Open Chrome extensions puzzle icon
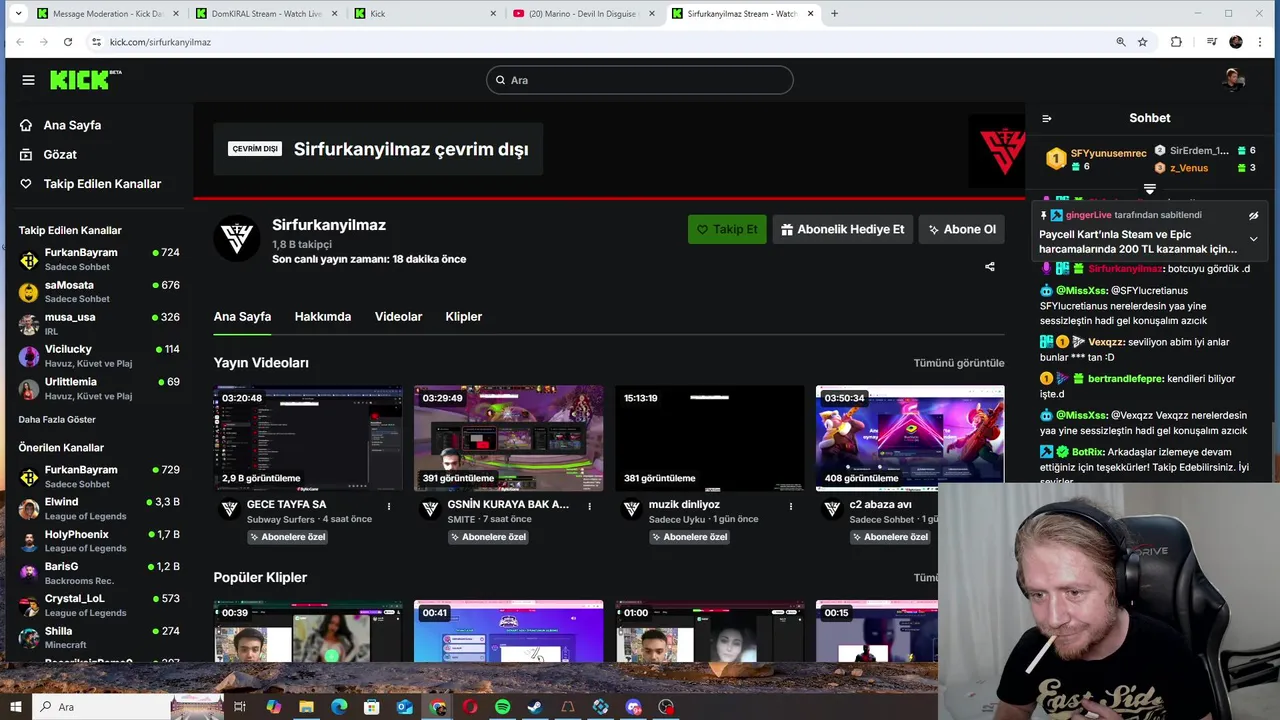 [x=1176, y=42]
